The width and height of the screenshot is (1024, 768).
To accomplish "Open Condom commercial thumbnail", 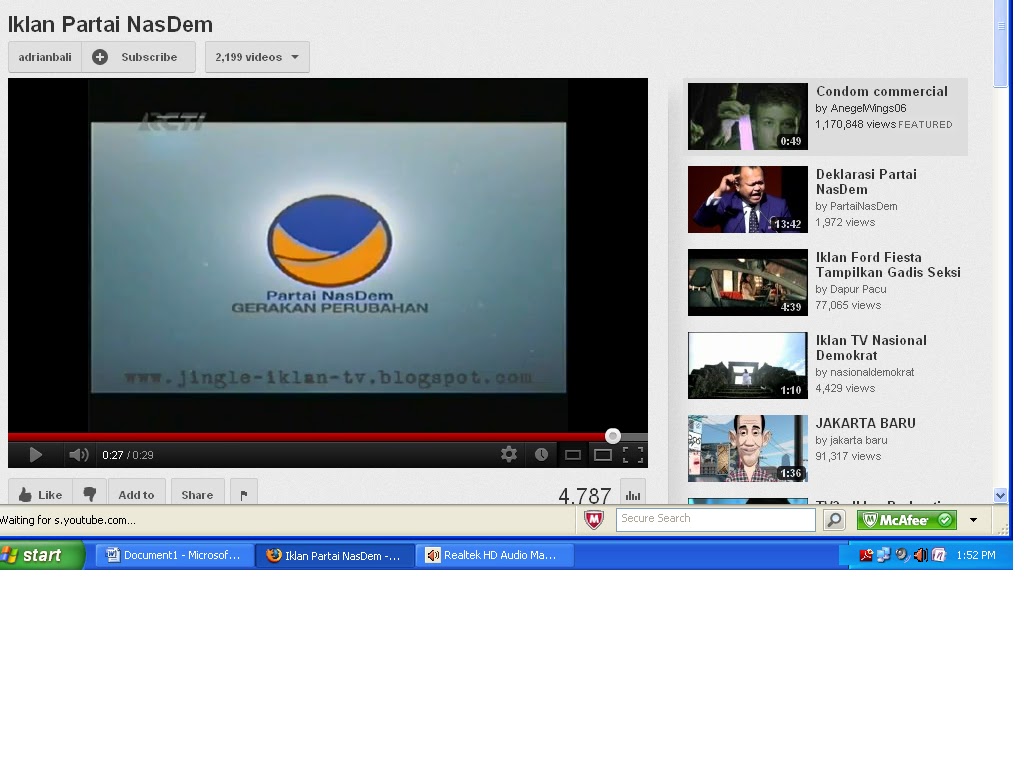I will click(748, 116).
